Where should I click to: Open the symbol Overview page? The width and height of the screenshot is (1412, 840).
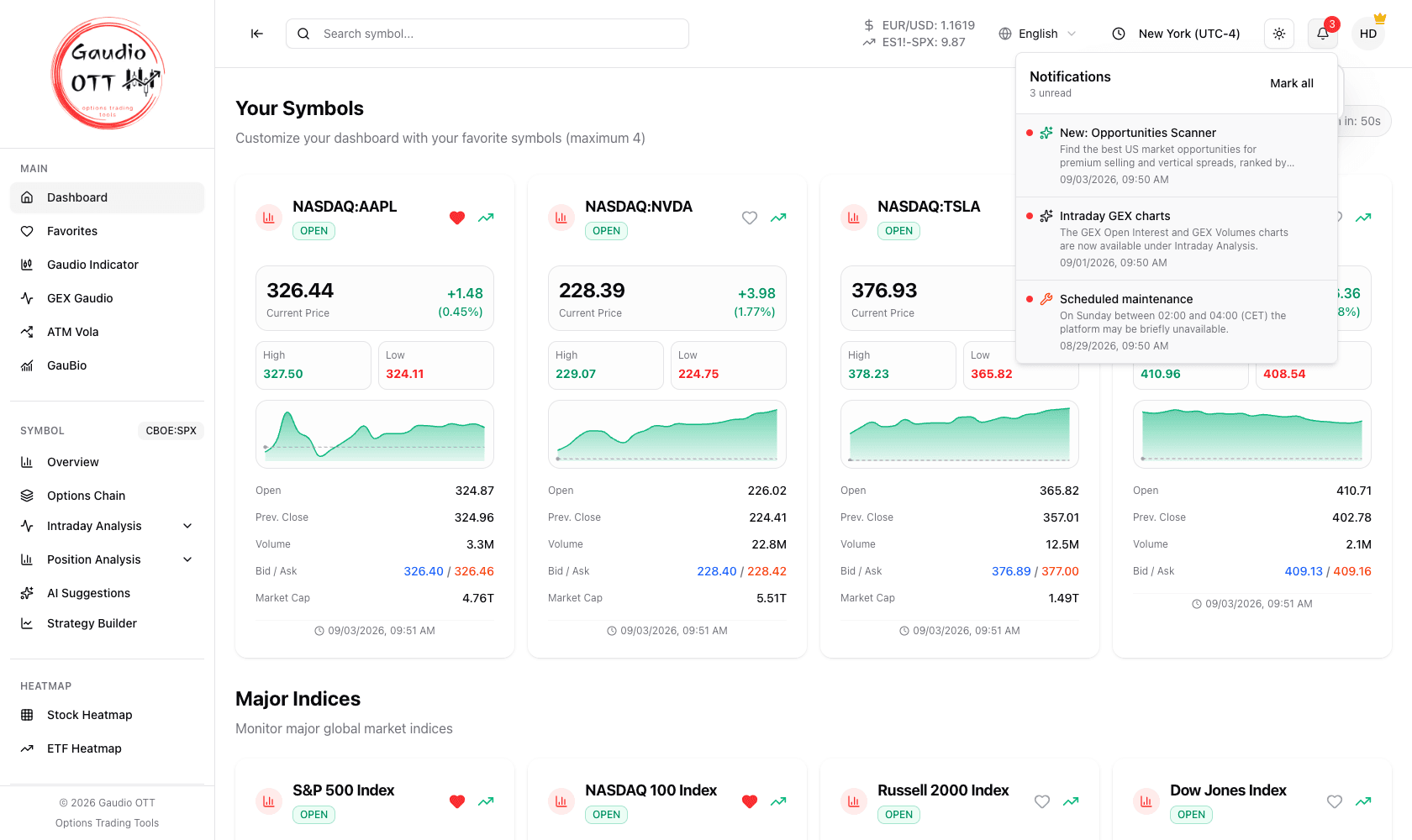click(x=108, y=462)
